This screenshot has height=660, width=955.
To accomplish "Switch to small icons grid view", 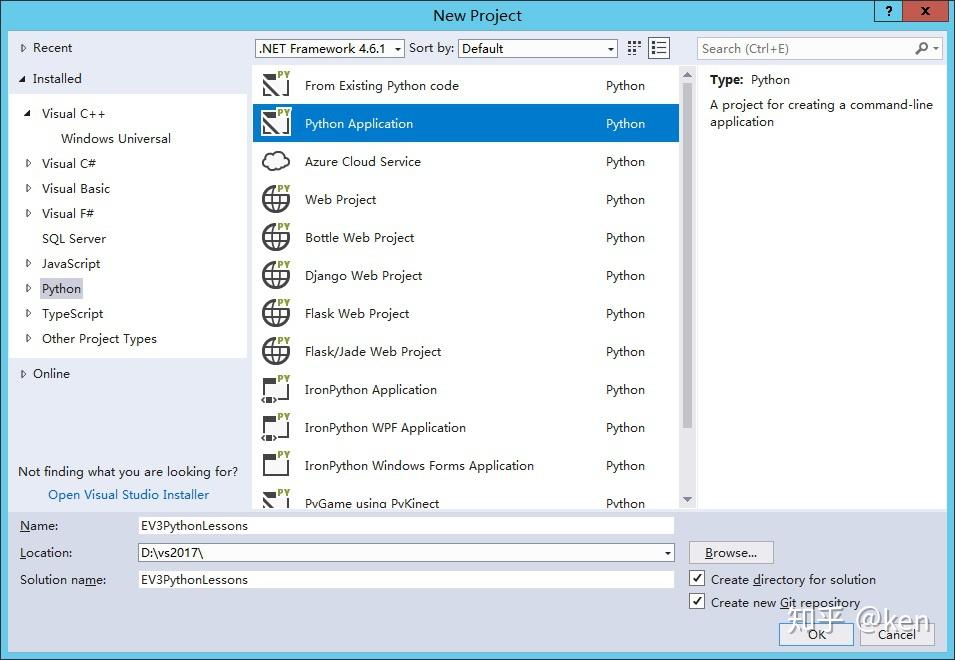I will pyautogui.click(x=634, y=48).
